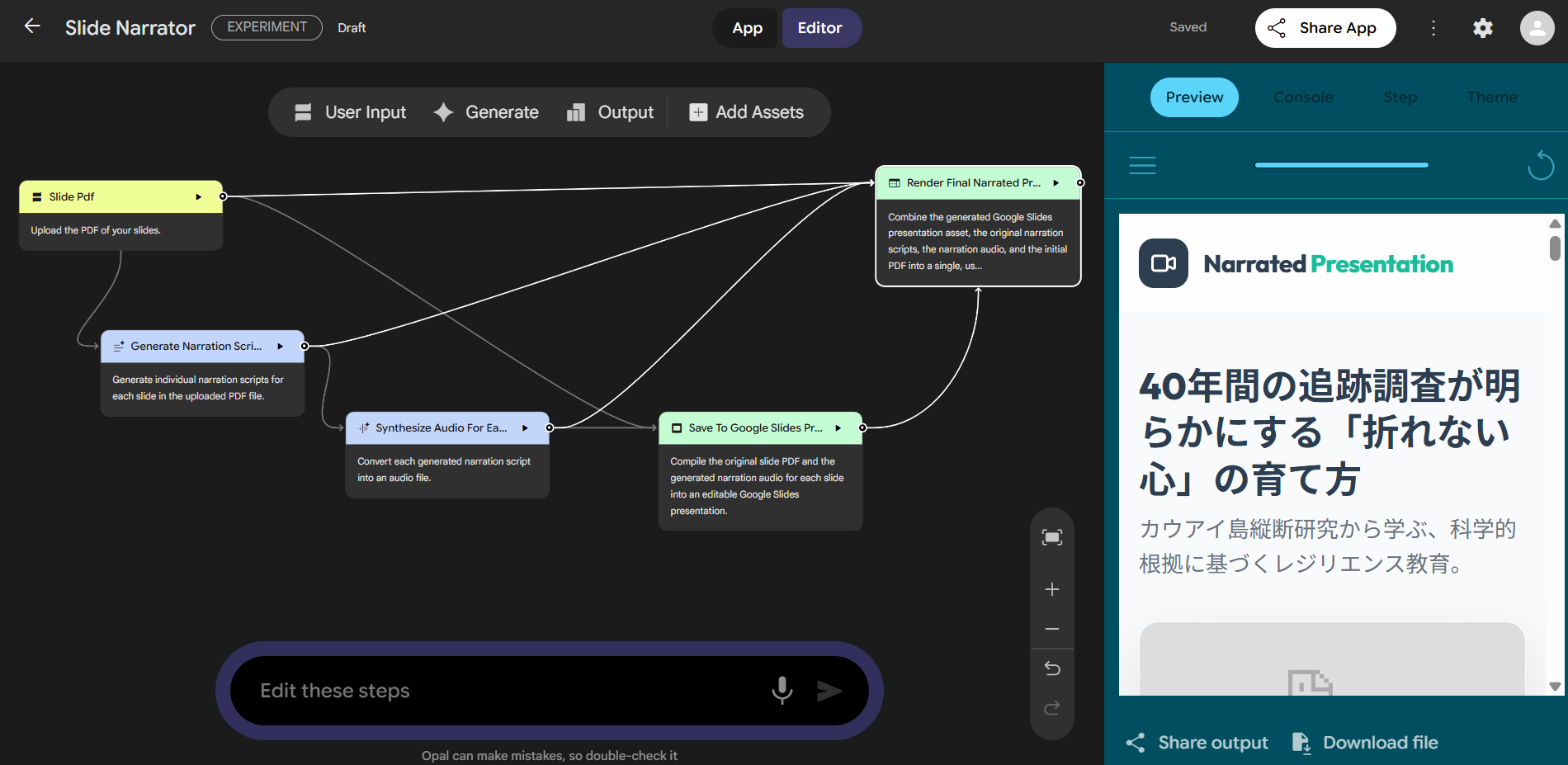This screenshot has width=1568, height=765.
Task: Open the settings gear icon
Action: (x=1482, y=28)
